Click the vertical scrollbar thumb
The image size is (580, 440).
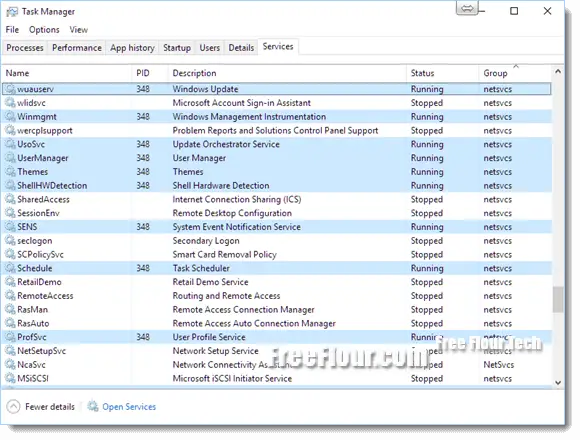pyautogui.click(x=558, y=299)
